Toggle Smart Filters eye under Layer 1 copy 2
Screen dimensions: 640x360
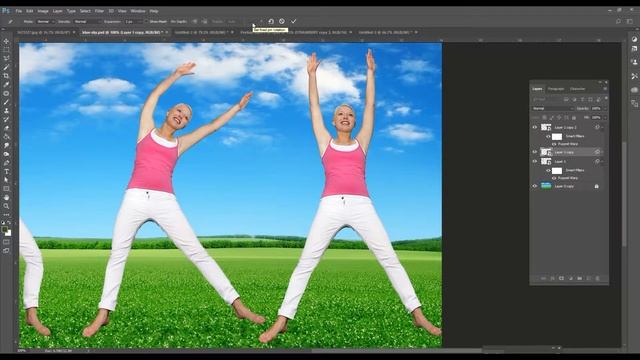[548, 136]
